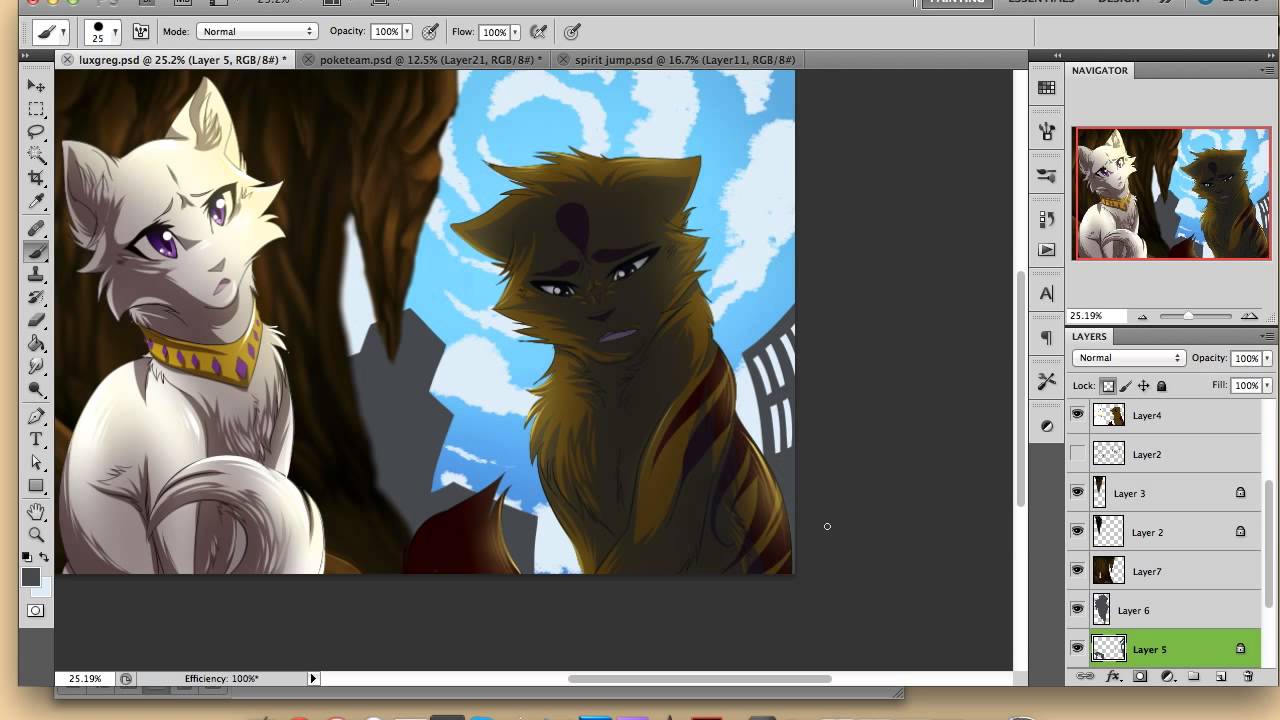Hide Layer 5 visibility eye
The width and height of the screenshot is (1280, 720).
coord(1077,648)
